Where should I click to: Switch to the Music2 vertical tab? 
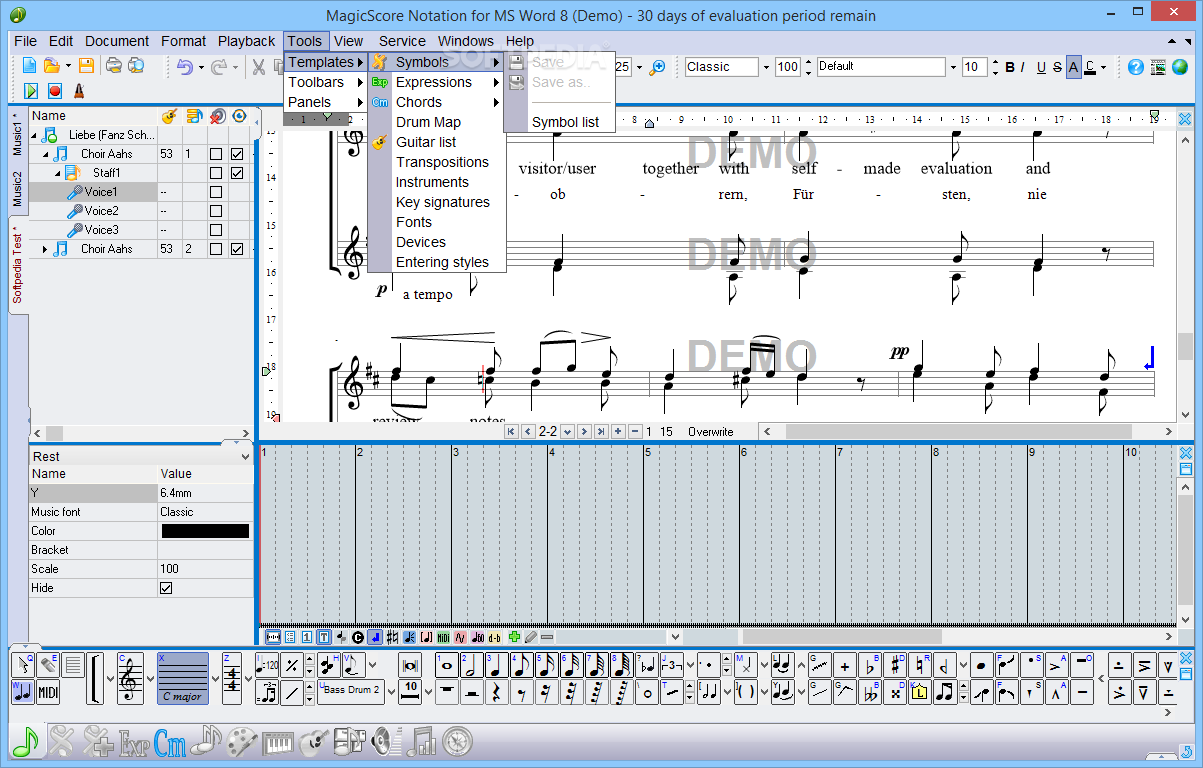tap(17, 188)
